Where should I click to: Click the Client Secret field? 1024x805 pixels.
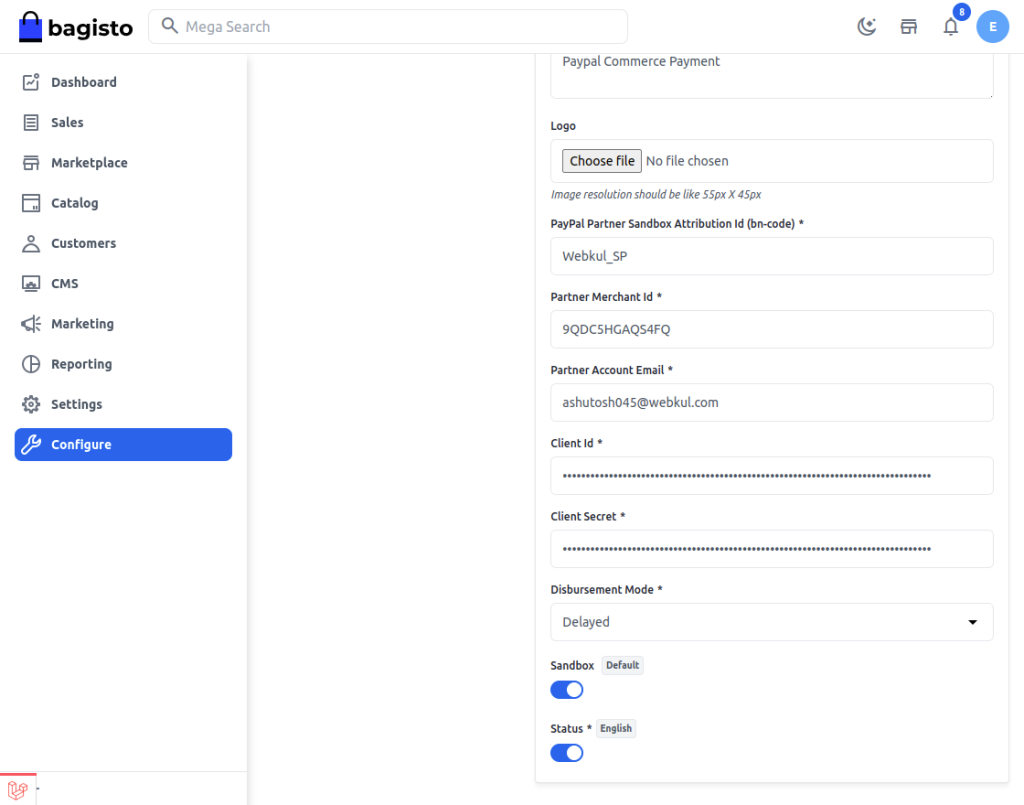pyautogui.click(x=772, y=548)
